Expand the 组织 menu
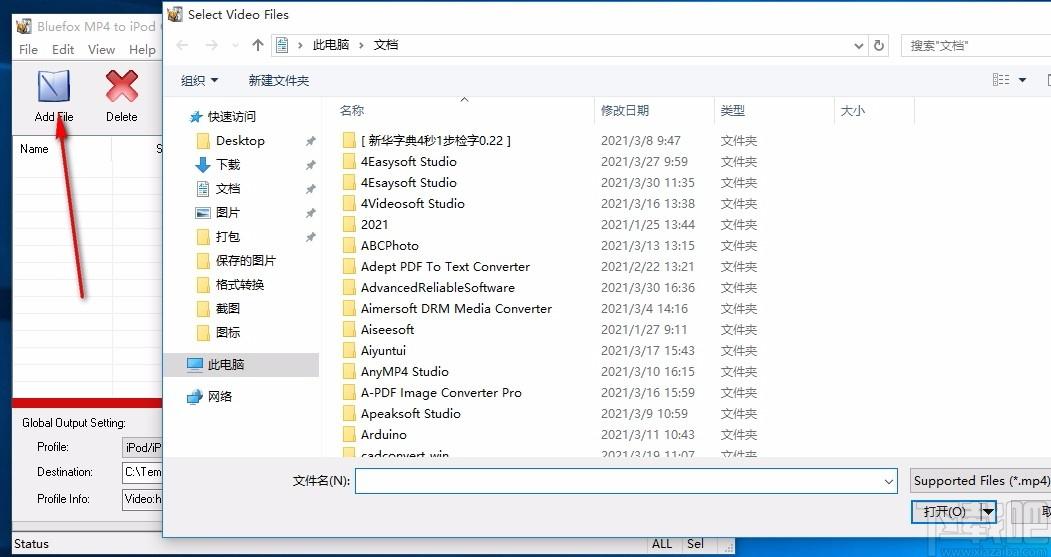Image resolution: width=1051 pixels, height=557 pixels. 199,80
